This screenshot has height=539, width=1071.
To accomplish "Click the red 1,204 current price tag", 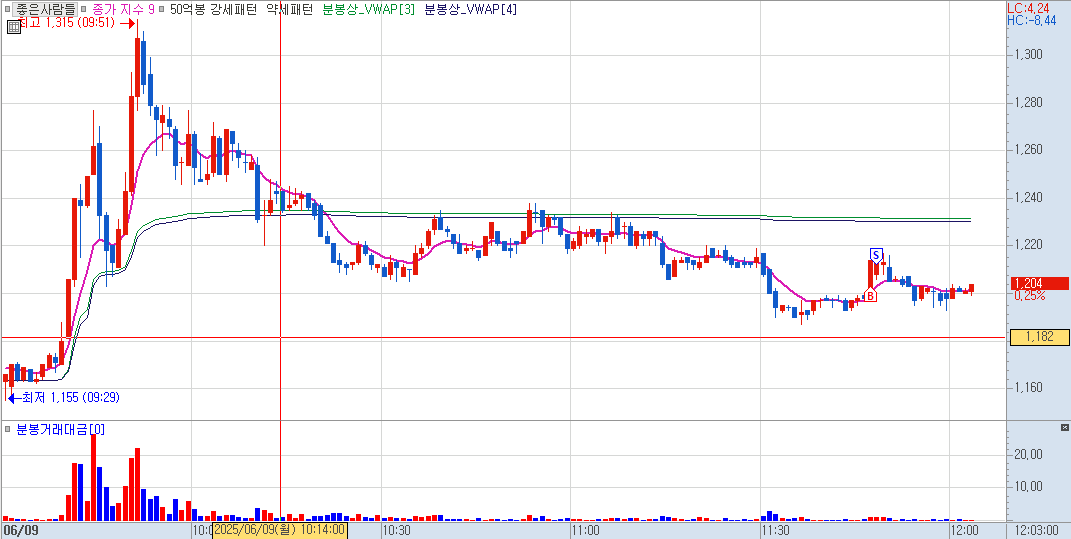I will point(1038,284).
